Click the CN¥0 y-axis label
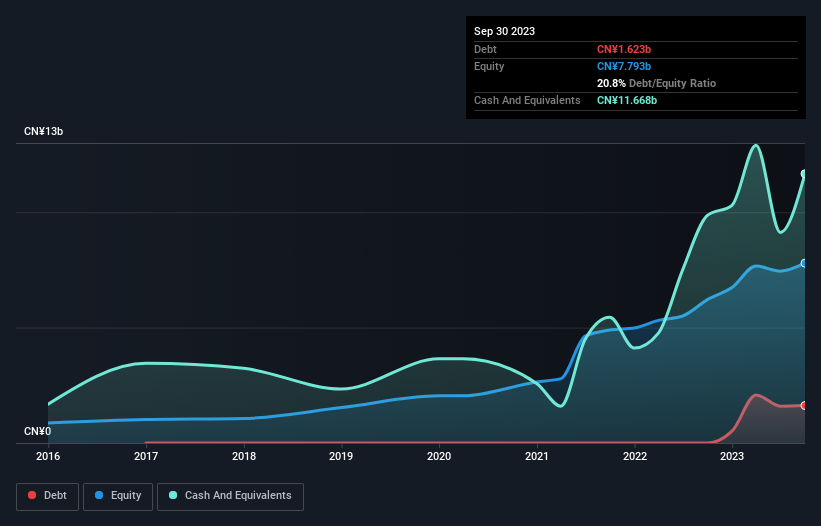 pos(38,431)
